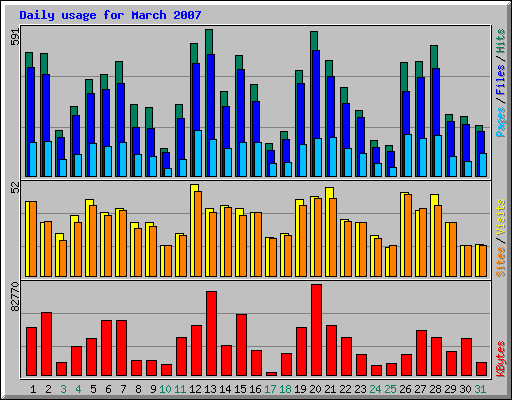Click weekend day label 3
This screenshot has height=400, width=512.
pyautogui.click(x=63, y=389)
